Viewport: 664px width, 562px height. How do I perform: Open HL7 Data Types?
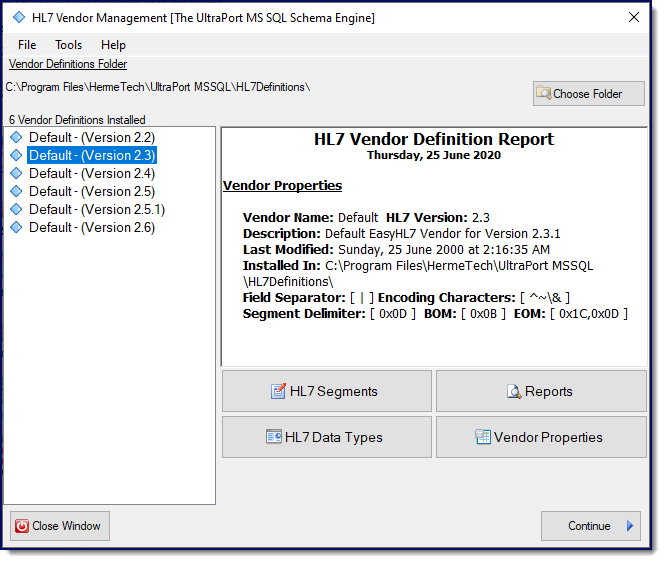click(327, 437)
